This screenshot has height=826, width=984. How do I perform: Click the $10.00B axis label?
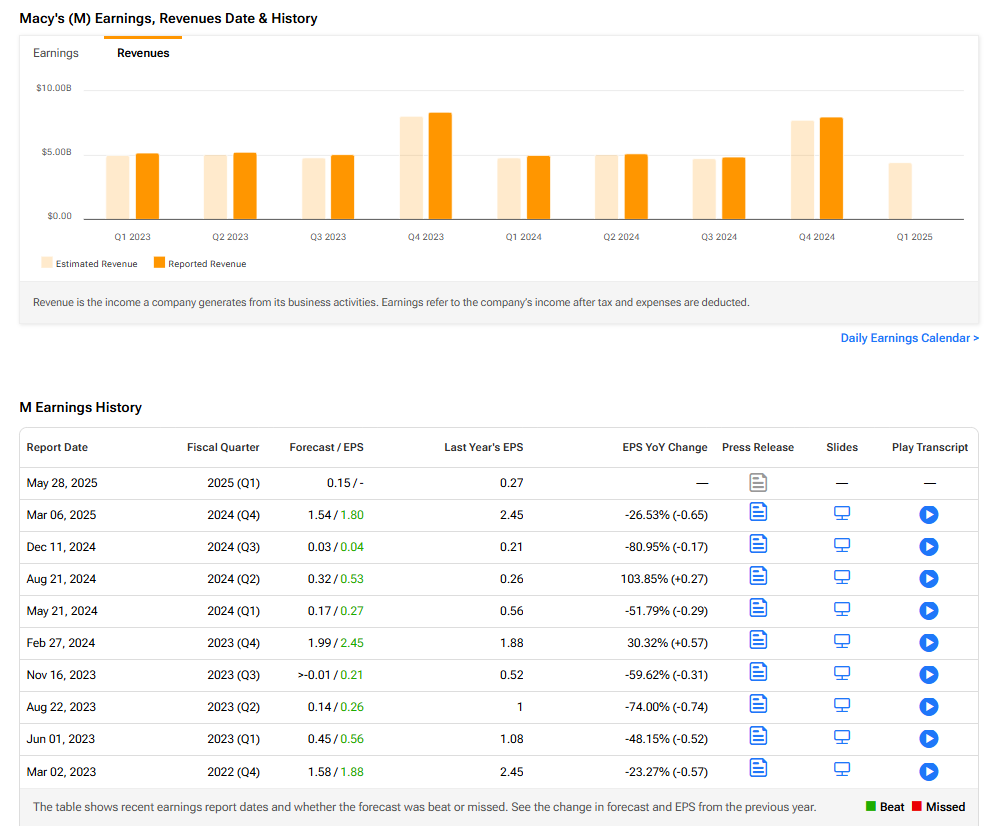pos(54,88)
